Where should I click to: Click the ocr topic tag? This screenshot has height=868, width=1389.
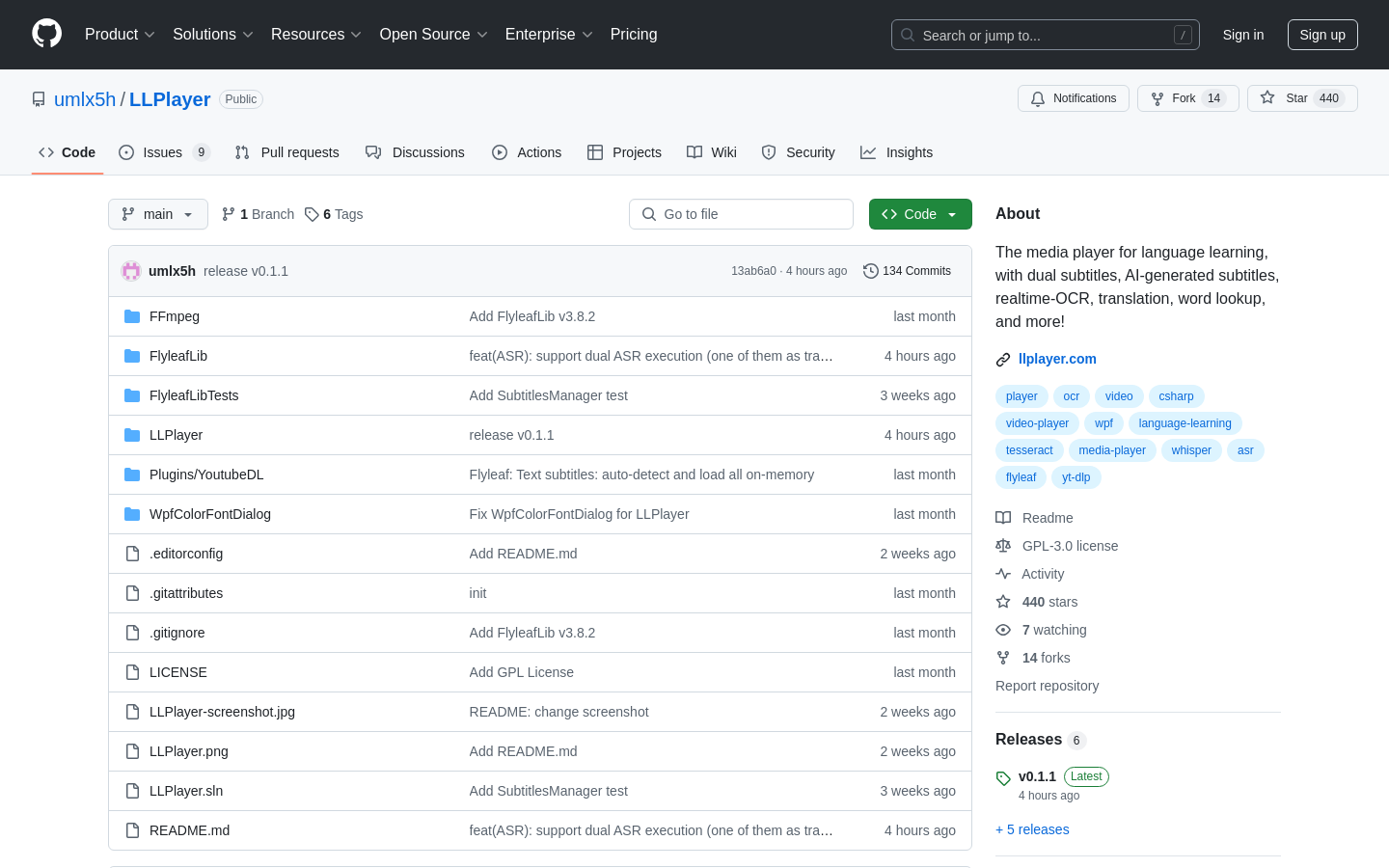click(x=1072, y=396)
